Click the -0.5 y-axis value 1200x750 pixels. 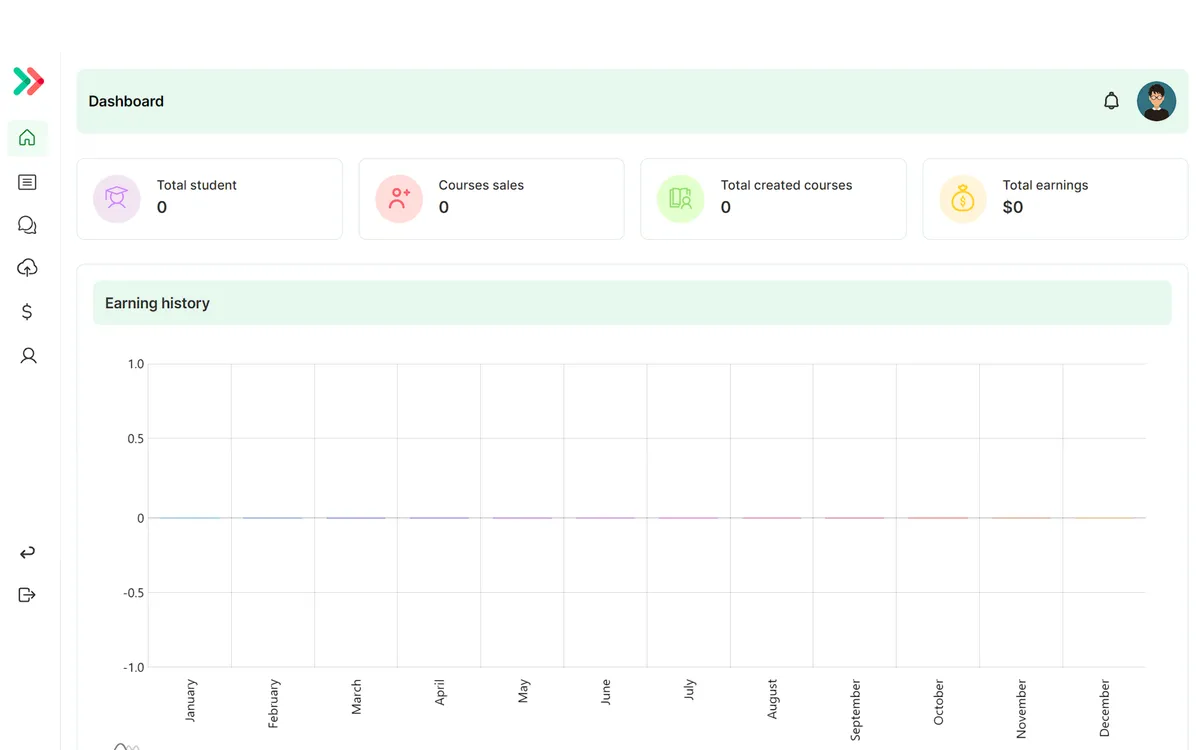(x=134, y=592)
